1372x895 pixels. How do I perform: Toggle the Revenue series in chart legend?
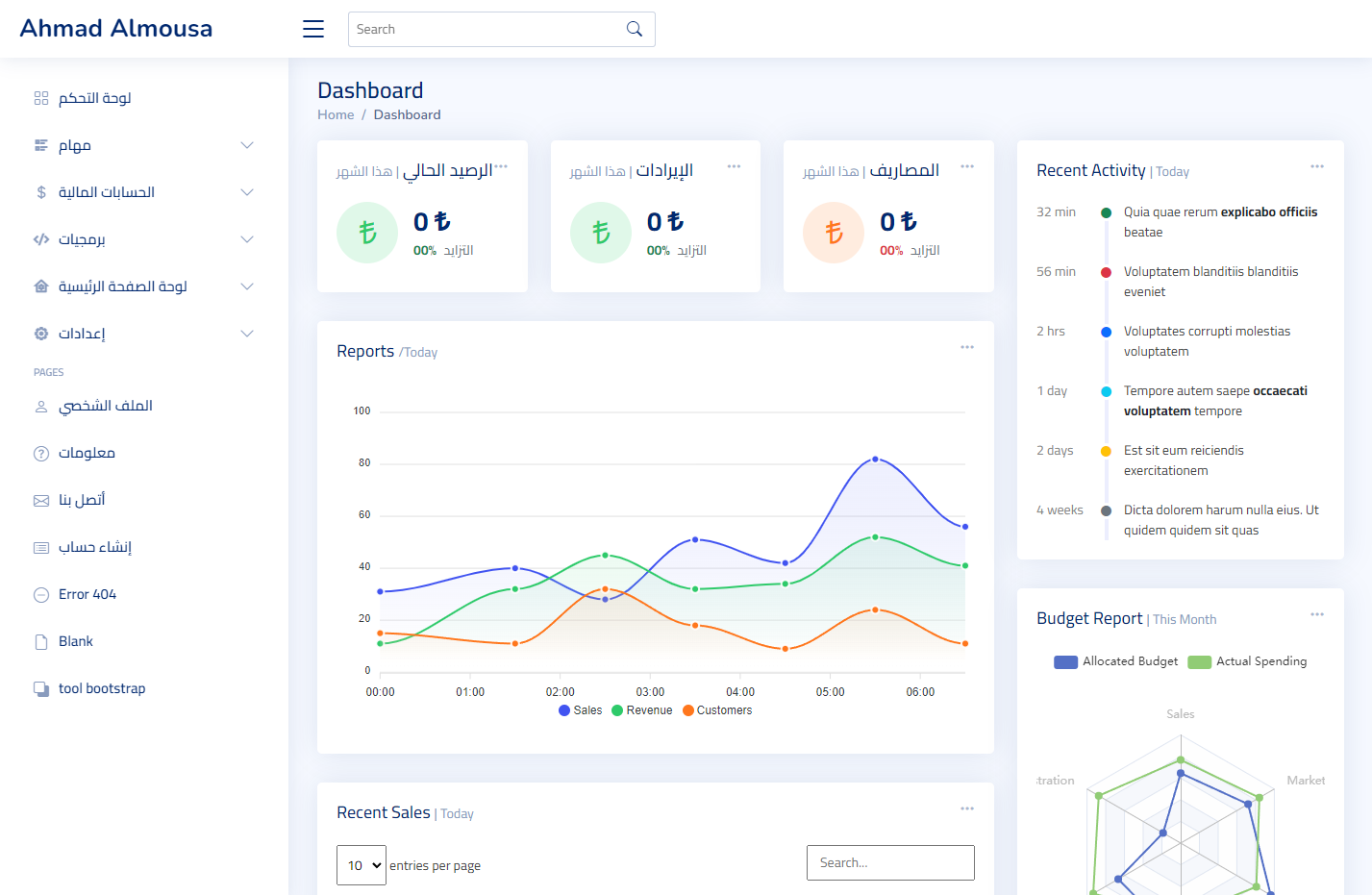tap(641, 710)
